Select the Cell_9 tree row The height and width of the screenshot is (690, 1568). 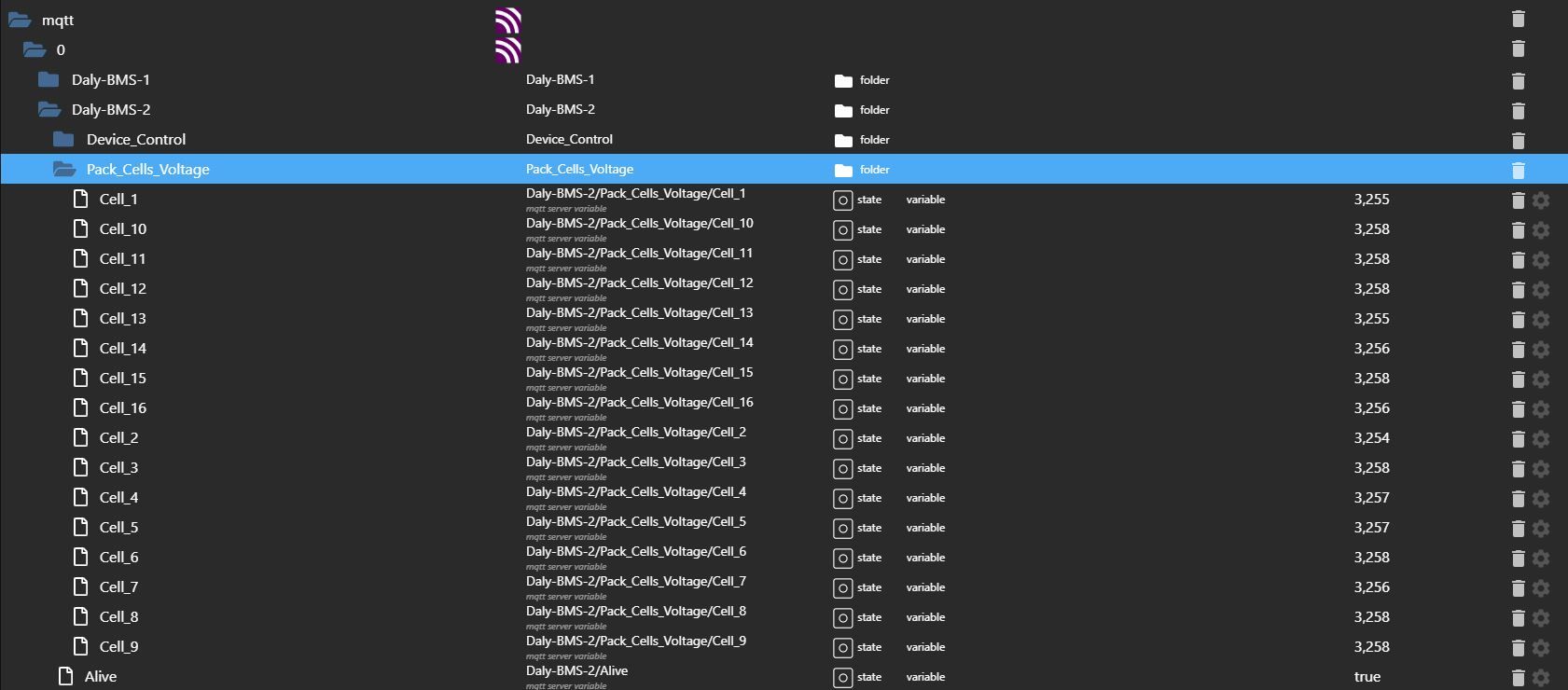tap(784, 646)
